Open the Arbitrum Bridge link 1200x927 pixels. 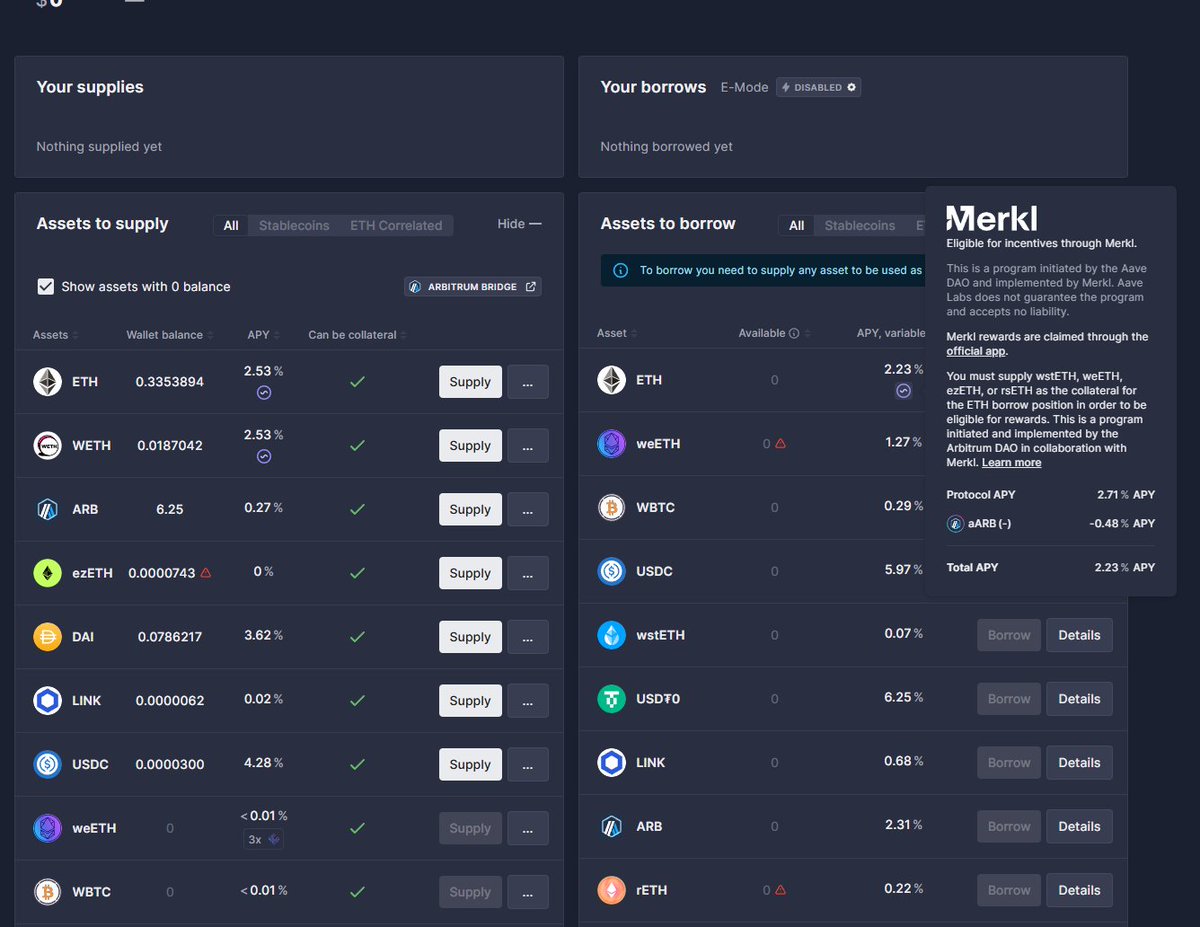[473, 287]
